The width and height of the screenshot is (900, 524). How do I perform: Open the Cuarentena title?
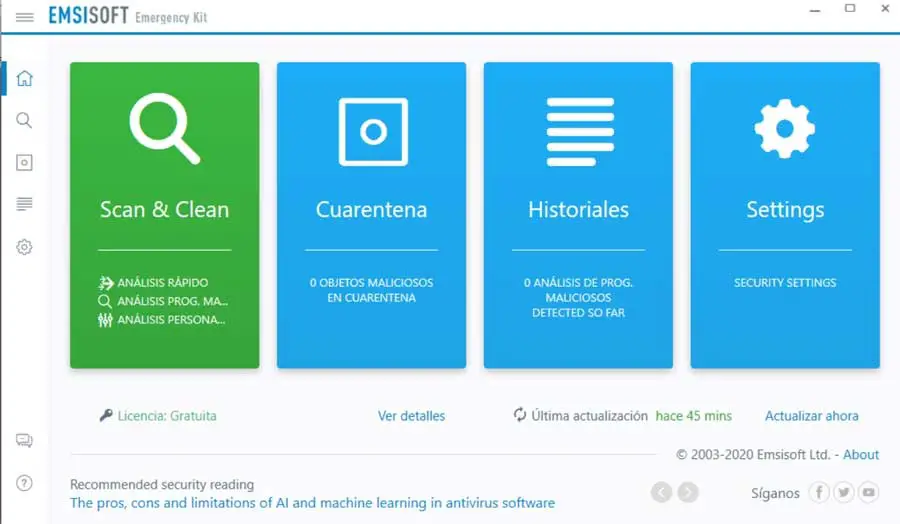371,209
